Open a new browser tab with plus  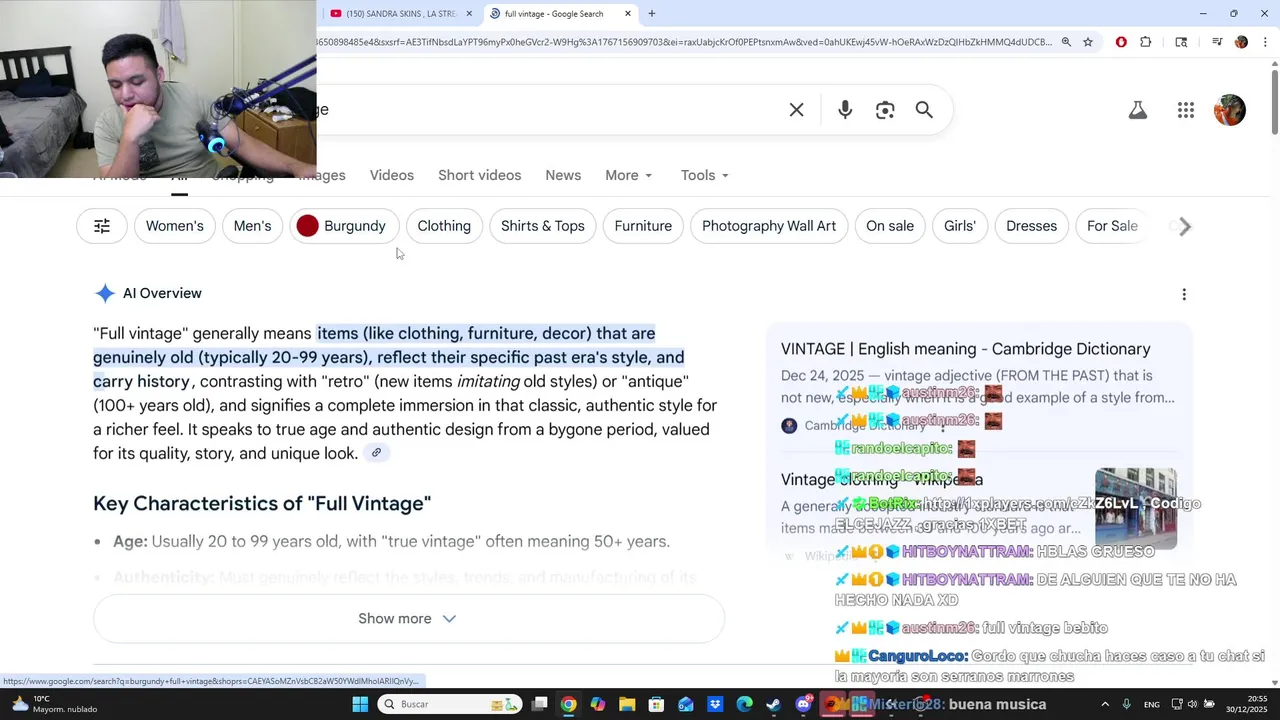click(652, 13)
